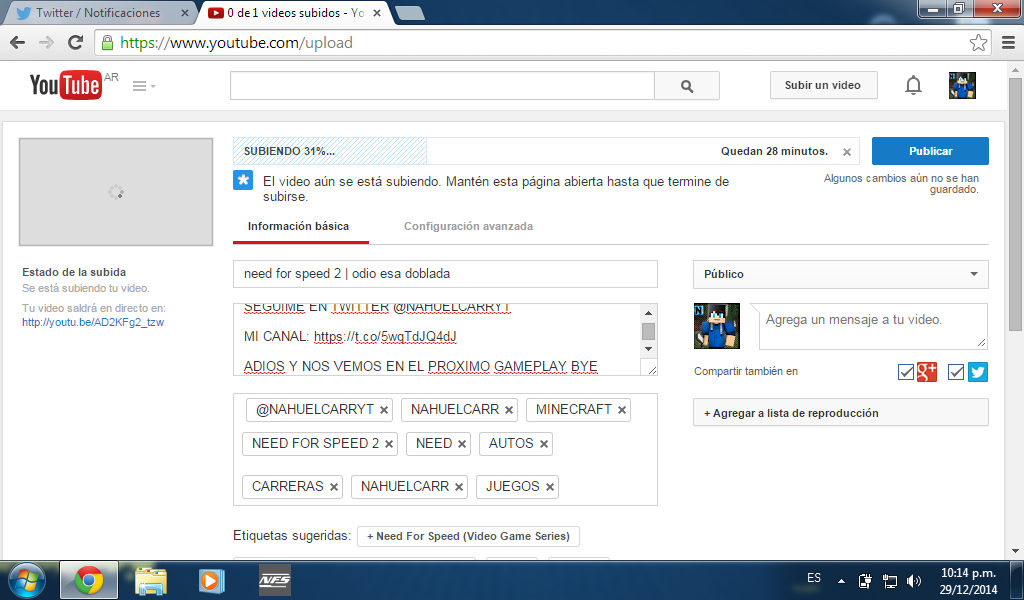This screenshot has height=600, width=1024.
Task: Open the YouTube guide menu icon
Action: 144,86
